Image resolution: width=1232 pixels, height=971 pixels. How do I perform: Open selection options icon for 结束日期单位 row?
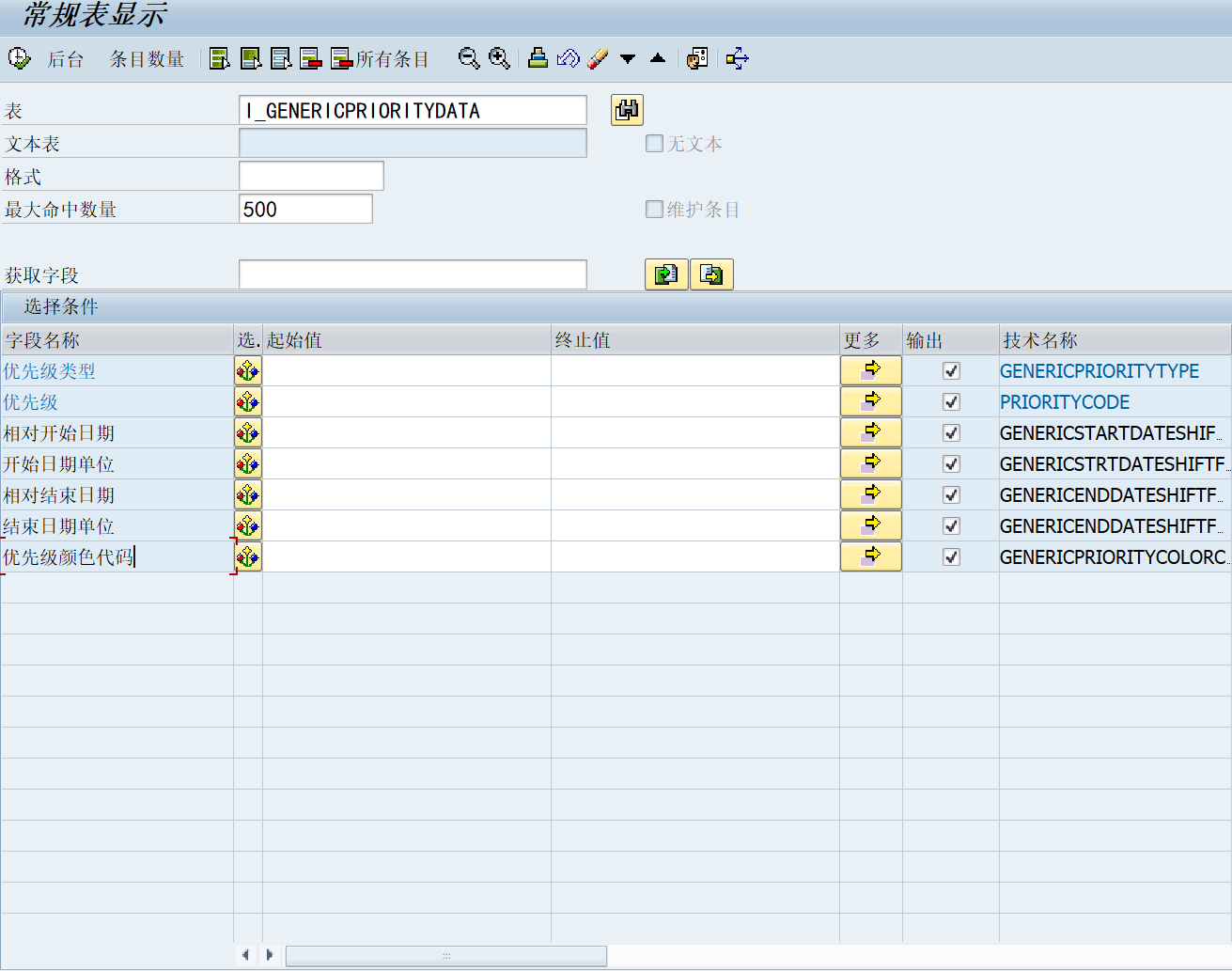click(248, 525)
